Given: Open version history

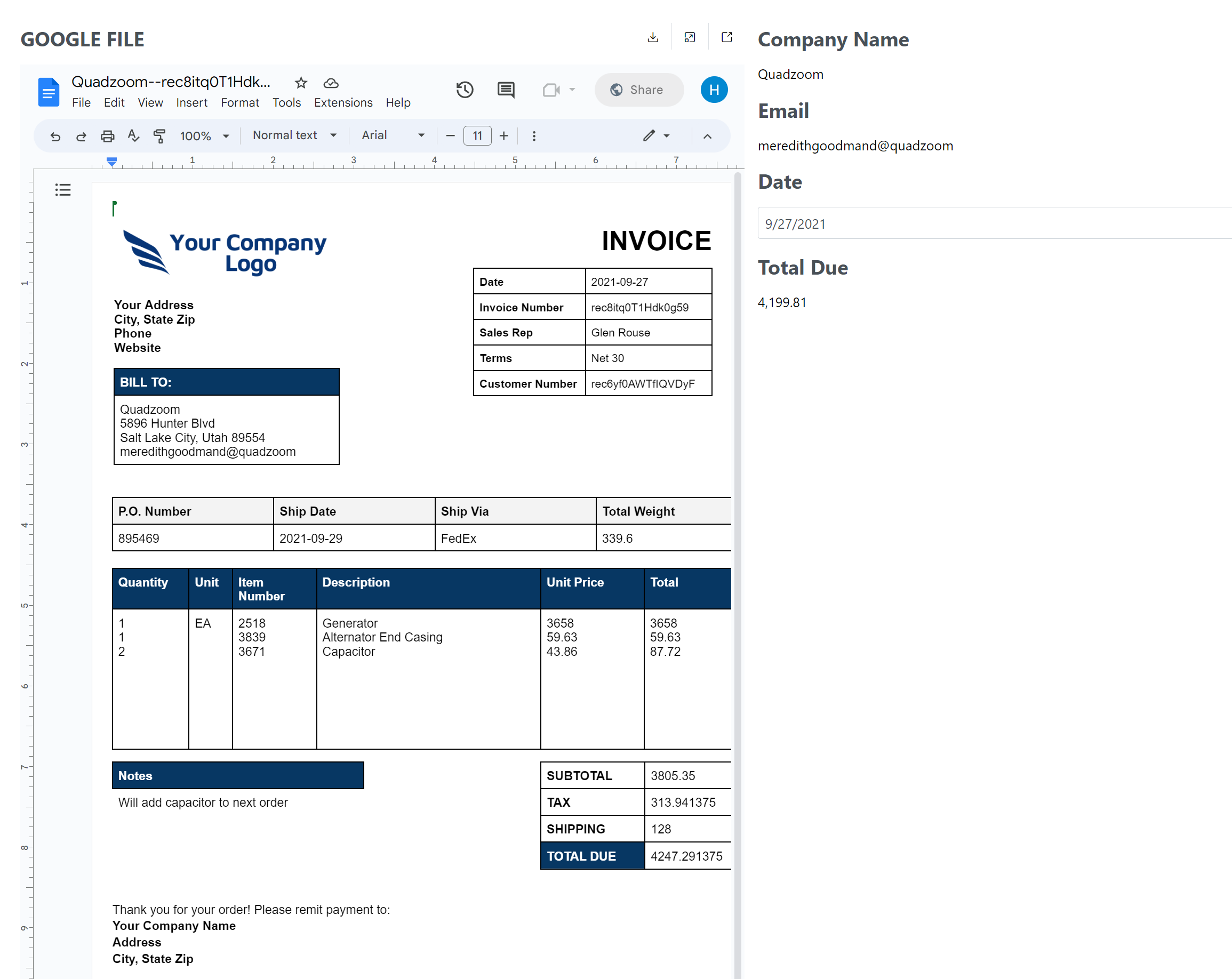Looking at the screenshot, I should click(x=465, y=90).
